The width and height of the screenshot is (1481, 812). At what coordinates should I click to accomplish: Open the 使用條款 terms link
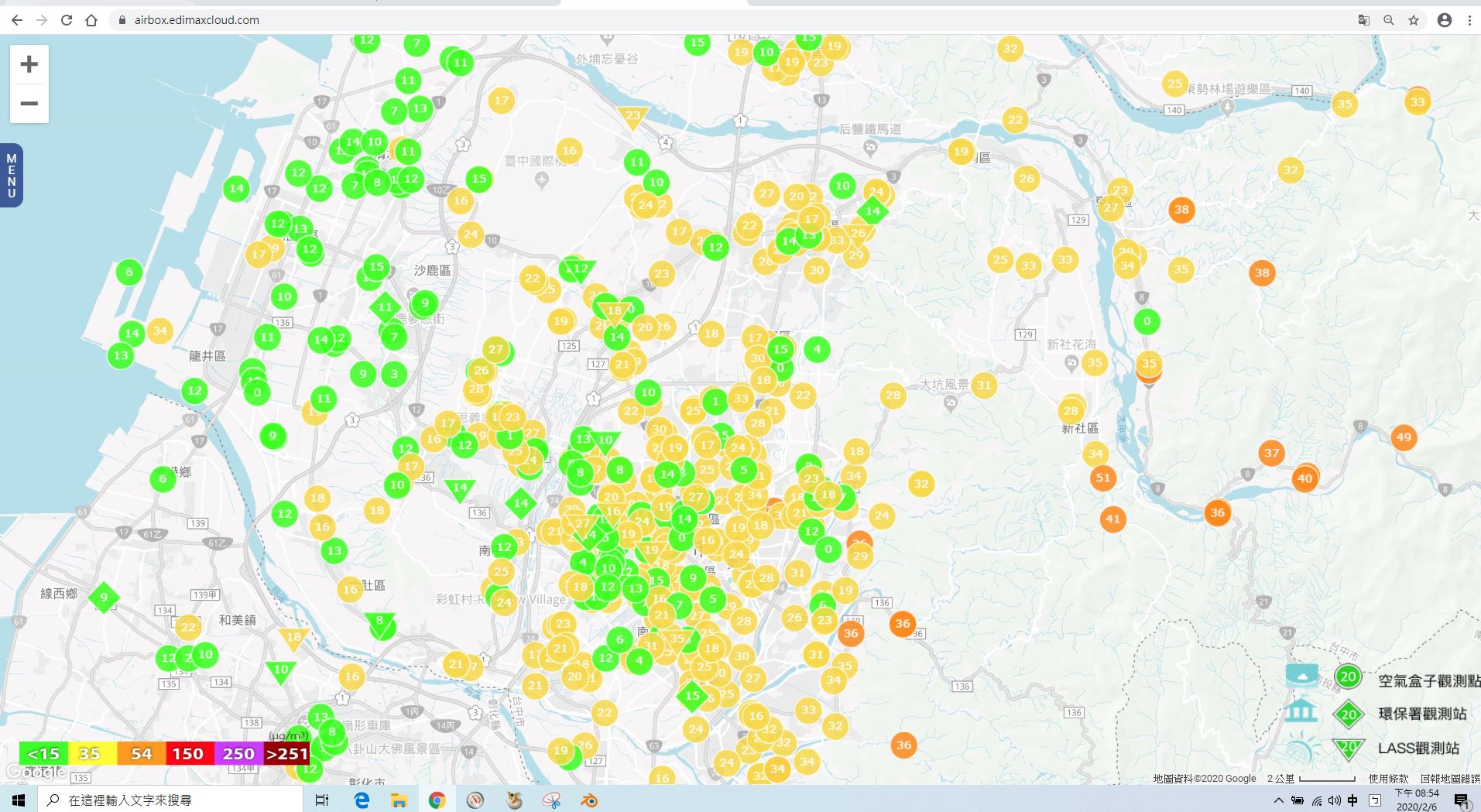tap(1388, 779)
